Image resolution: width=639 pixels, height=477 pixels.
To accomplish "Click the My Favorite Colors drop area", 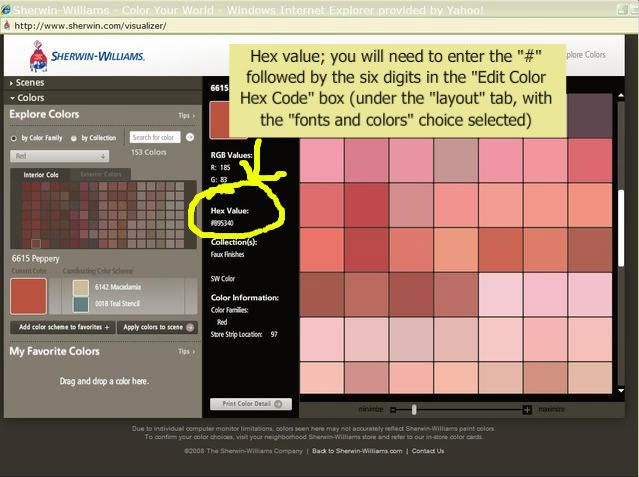I will coord(104,381).
